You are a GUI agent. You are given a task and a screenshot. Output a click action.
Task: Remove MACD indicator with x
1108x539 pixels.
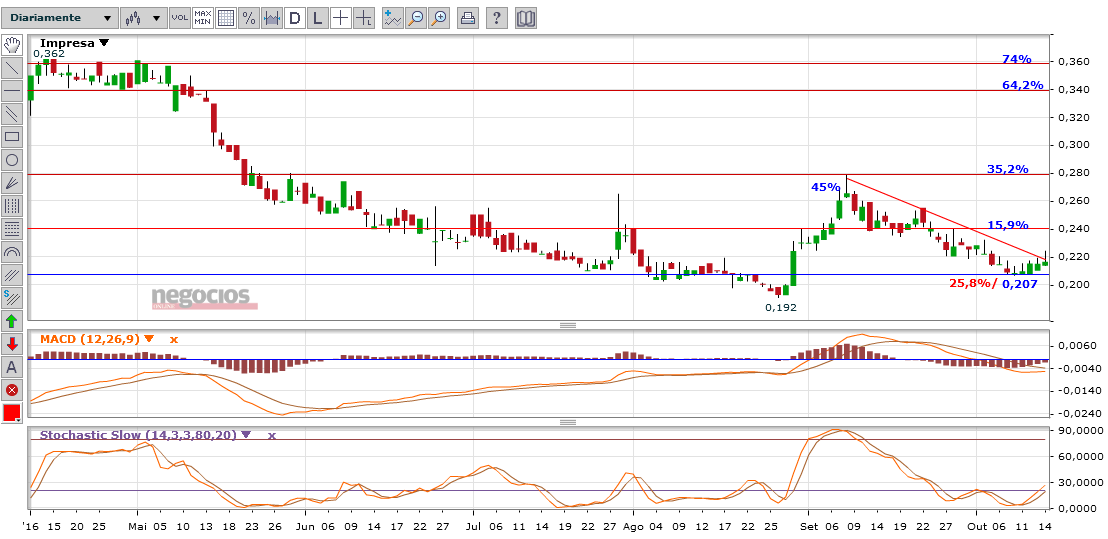173,340
